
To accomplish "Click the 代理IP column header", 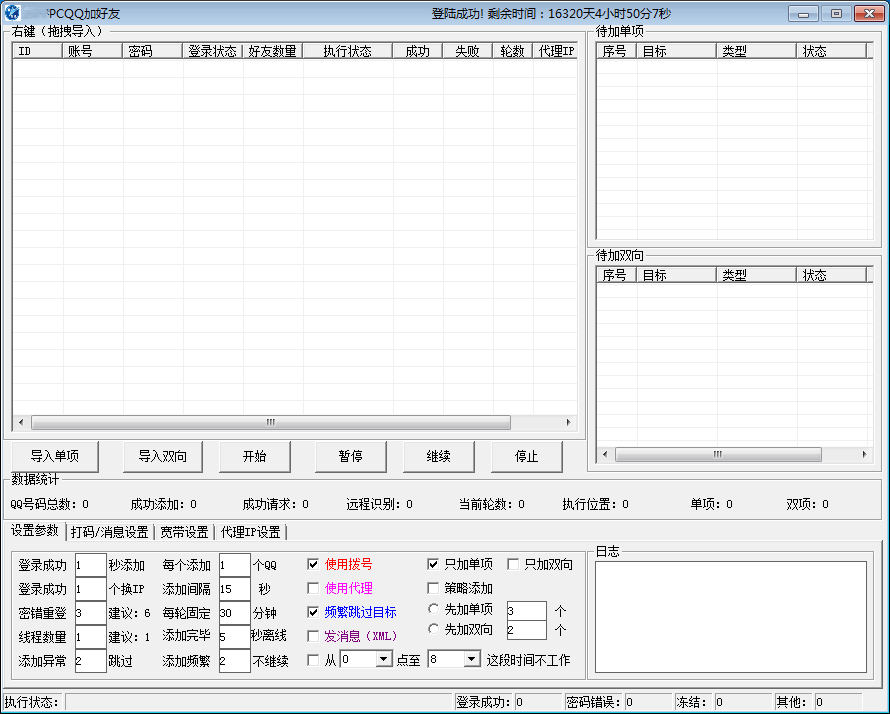I will coord(555,51).
